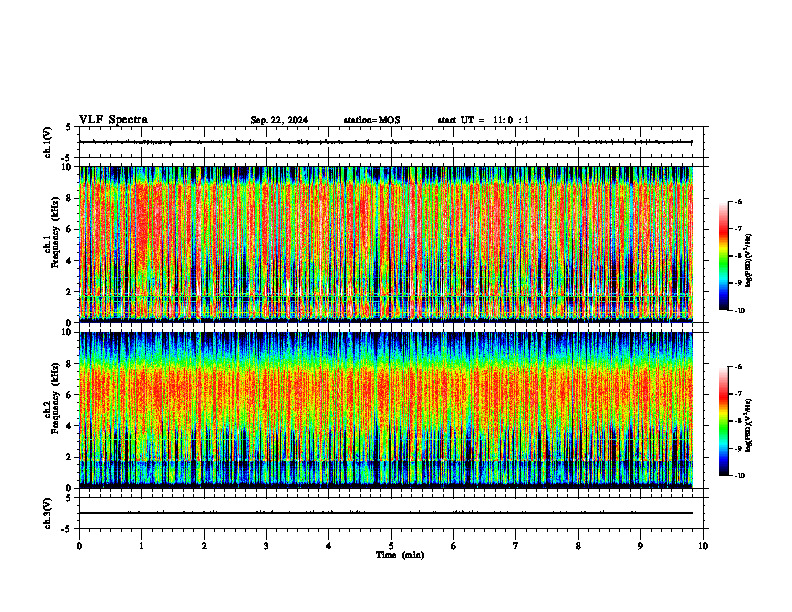792x612 pixels.
Task: Click the ch.1(V) waveform trace at top
Action: click(x=386, y=142)
